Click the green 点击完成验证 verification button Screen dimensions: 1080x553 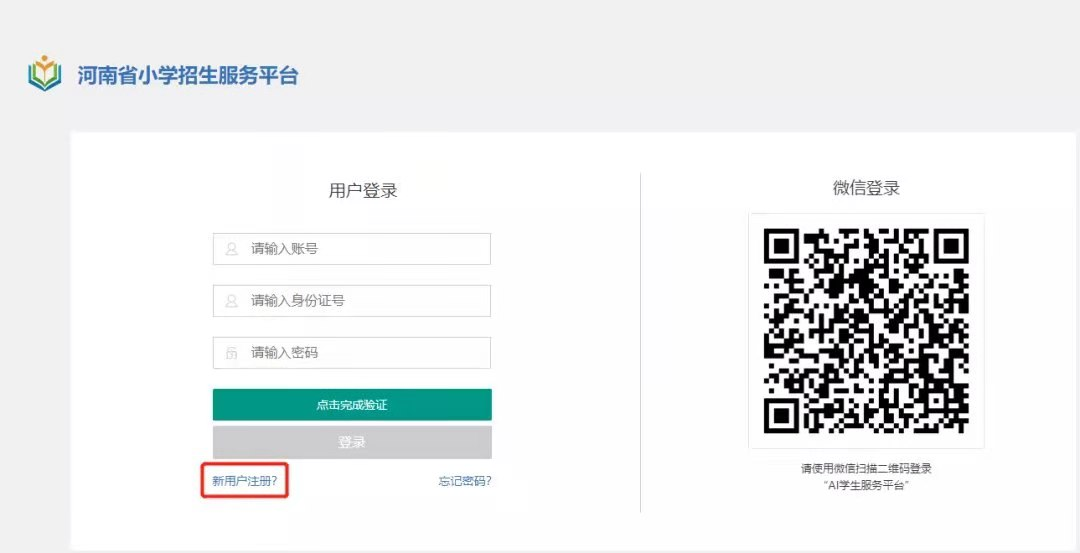[x=352, y=405]
